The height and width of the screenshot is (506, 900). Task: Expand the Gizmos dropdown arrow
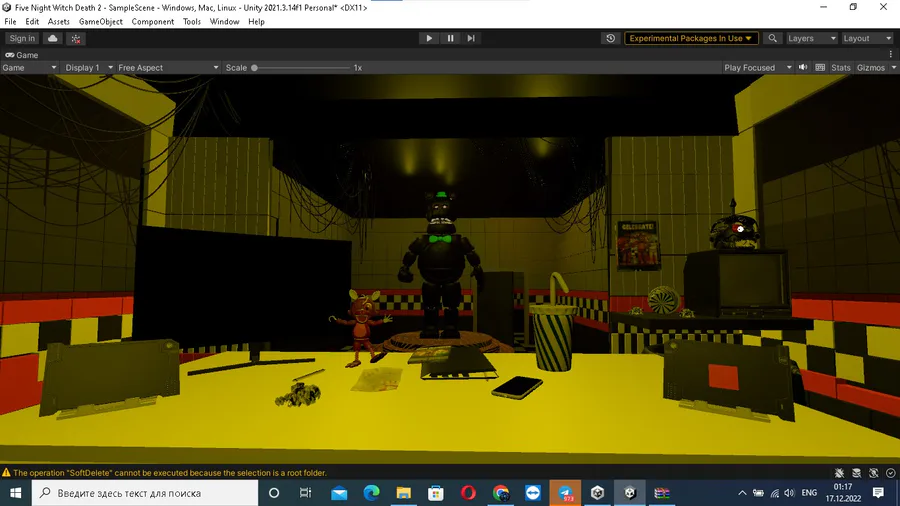coord(894,68)
